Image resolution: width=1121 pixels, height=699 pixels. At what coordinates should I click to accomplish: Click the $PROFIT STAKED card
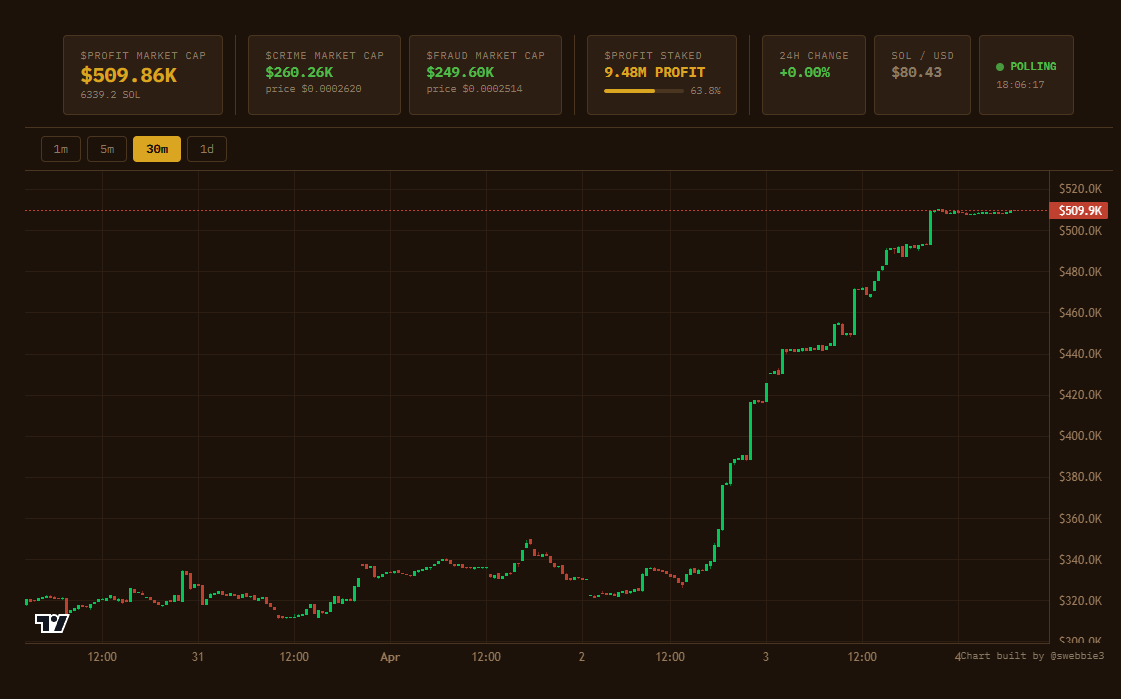[662, 75]
